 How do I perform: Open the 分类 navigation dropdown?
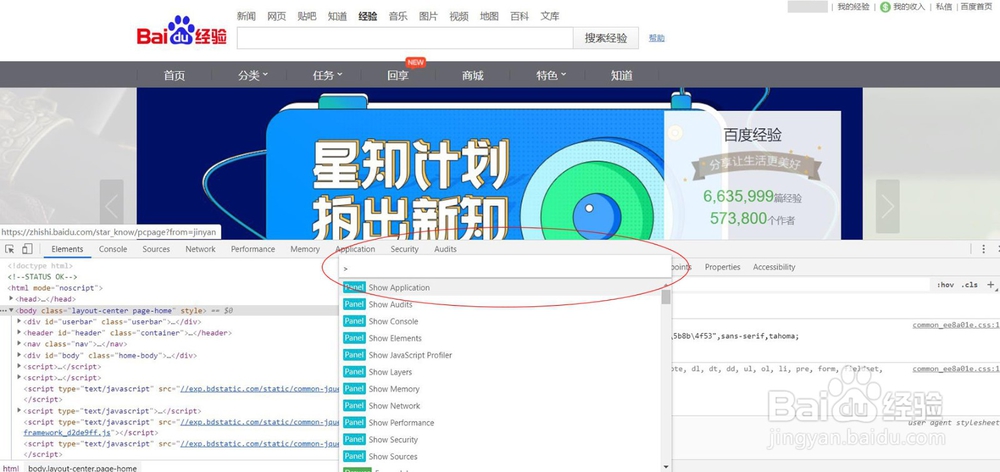click(x=253, y=75)
